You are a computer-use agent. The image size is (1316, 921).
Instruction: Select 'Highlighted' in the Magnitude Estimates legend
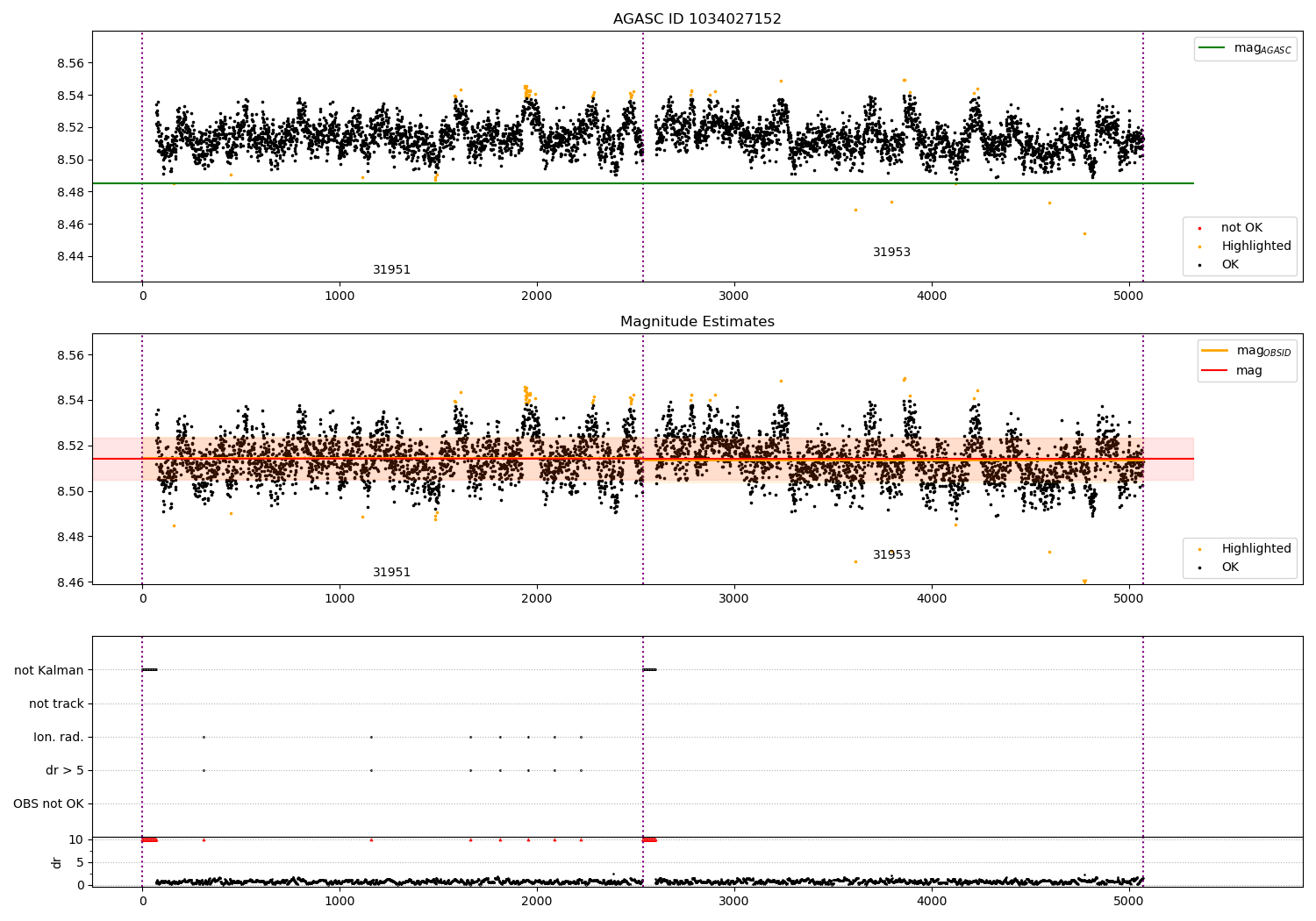click(1256, 549)
